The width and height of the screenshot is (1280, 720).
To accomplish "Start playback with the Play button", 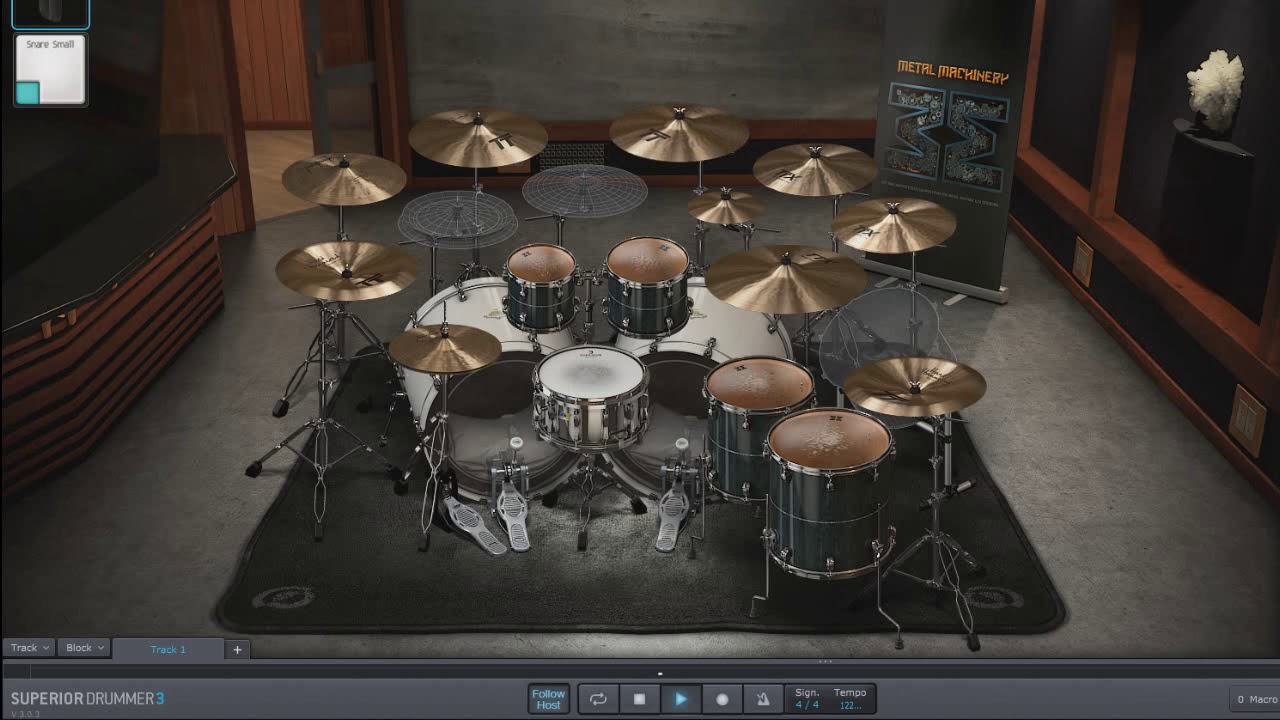I will (x=680, y=699).
